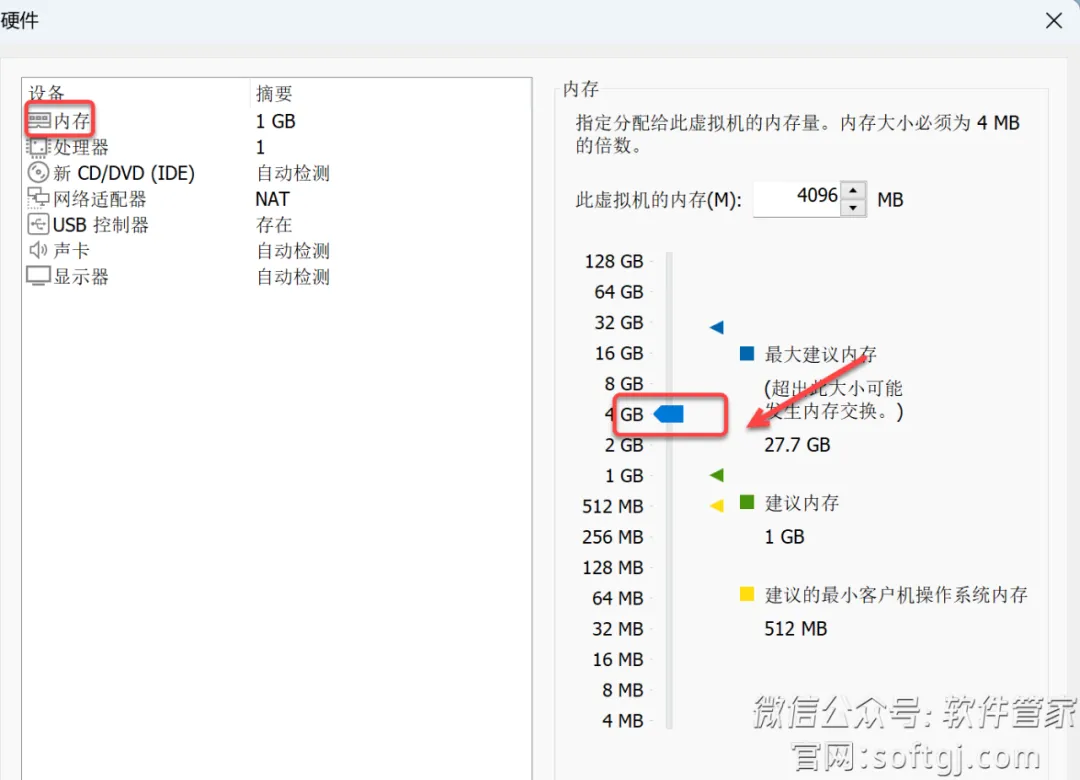Select the 网络适配器 network adapter icon
Screen dimensions: 1080x780
[x=38, y=198]
